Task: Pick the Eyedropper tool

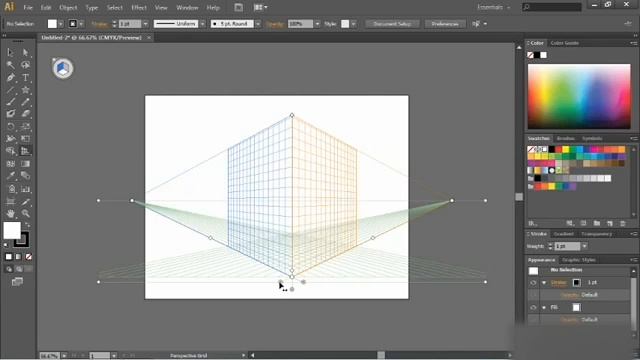Action: click(10, 176)
